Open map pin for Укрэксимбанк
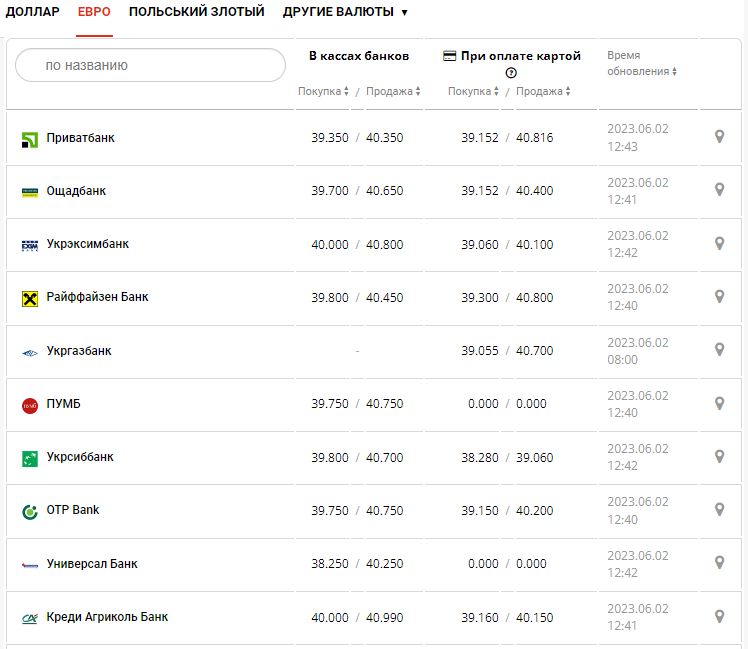Image resolution: width=748 pixels, height=649 pixels. pyautogui.click(x=719, y=243)
